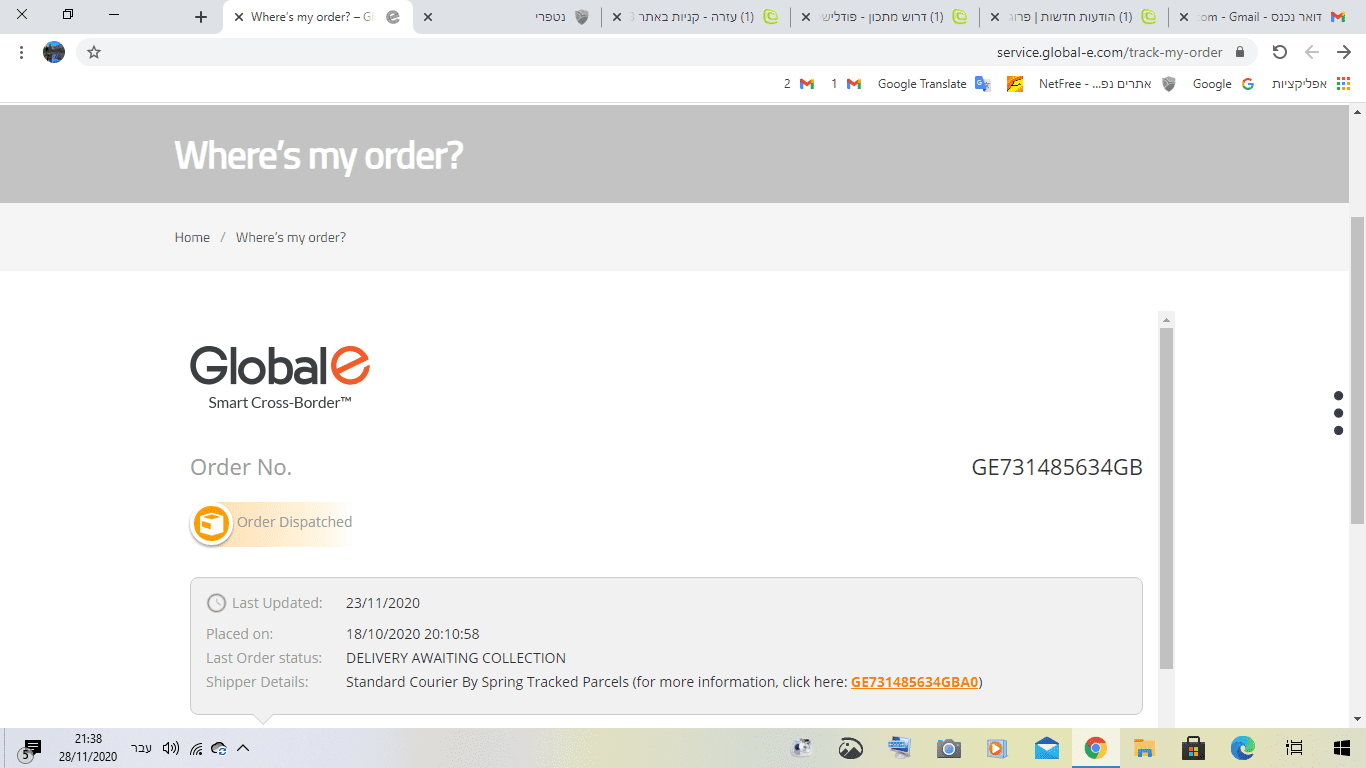Image resolution: width=1366 pixels, height=768 pixels.
Task: Click the inner frame scroll-up arrow
Action: [x=1166, y=319]
